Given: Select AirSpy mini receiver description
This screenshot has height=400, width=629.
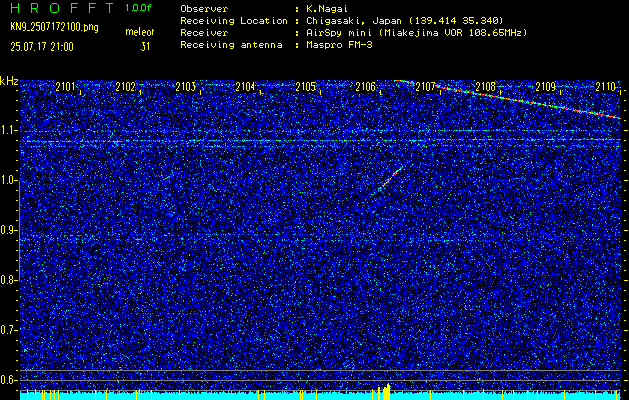Looking at the screenshot, I should 416,32.
